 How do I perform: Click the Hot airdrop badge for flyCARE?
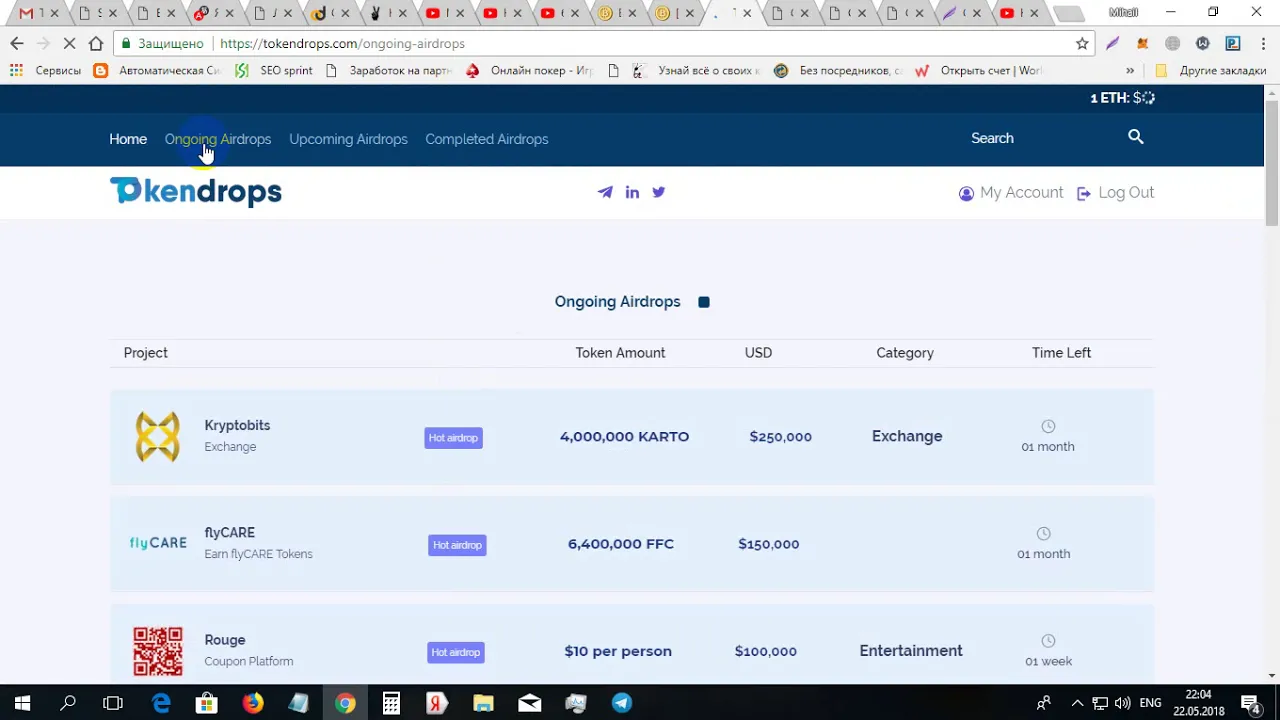click(x=457, y=545)
